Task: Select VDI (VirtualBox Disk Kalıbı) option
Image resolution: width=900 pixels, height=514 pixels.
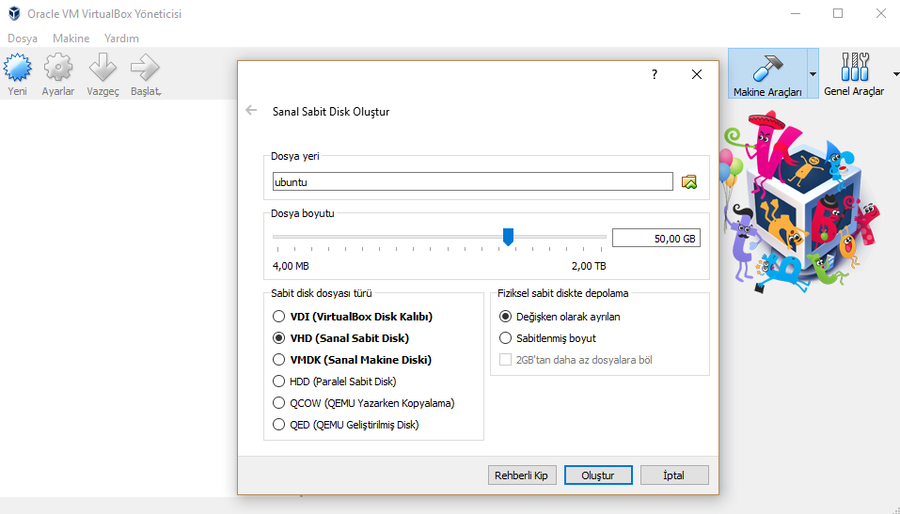Action: click(x=279, y=317)
